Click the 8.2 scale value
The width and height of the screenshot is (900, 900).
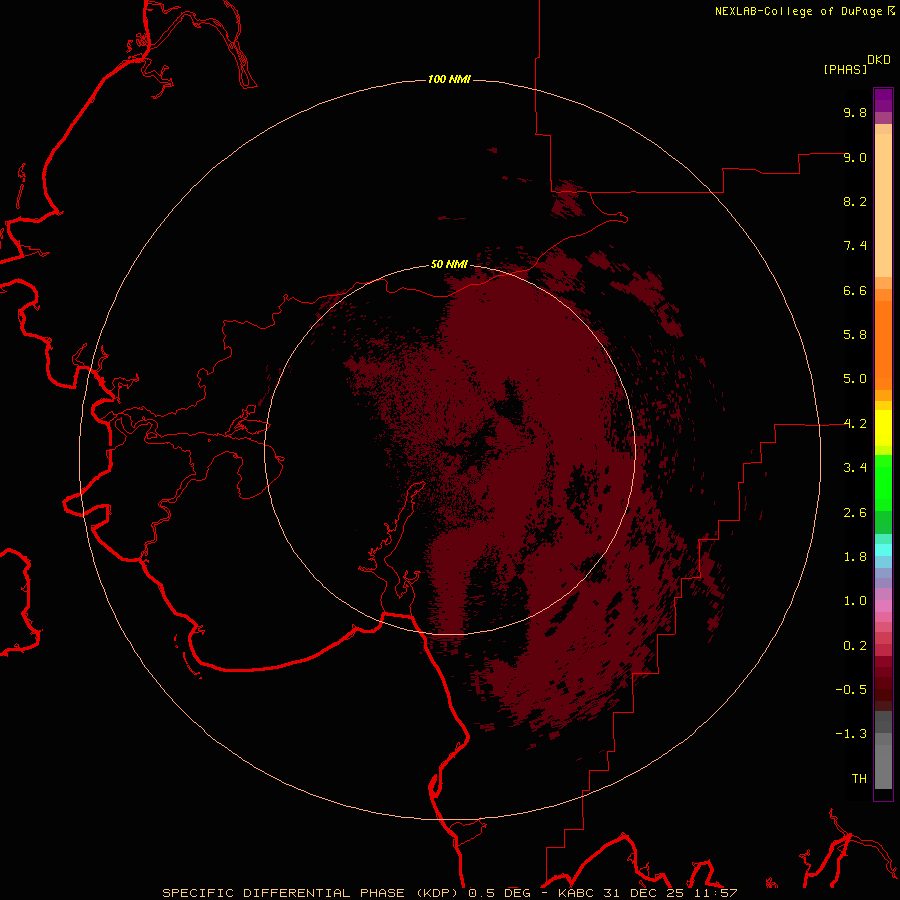(x=855, y=201)
